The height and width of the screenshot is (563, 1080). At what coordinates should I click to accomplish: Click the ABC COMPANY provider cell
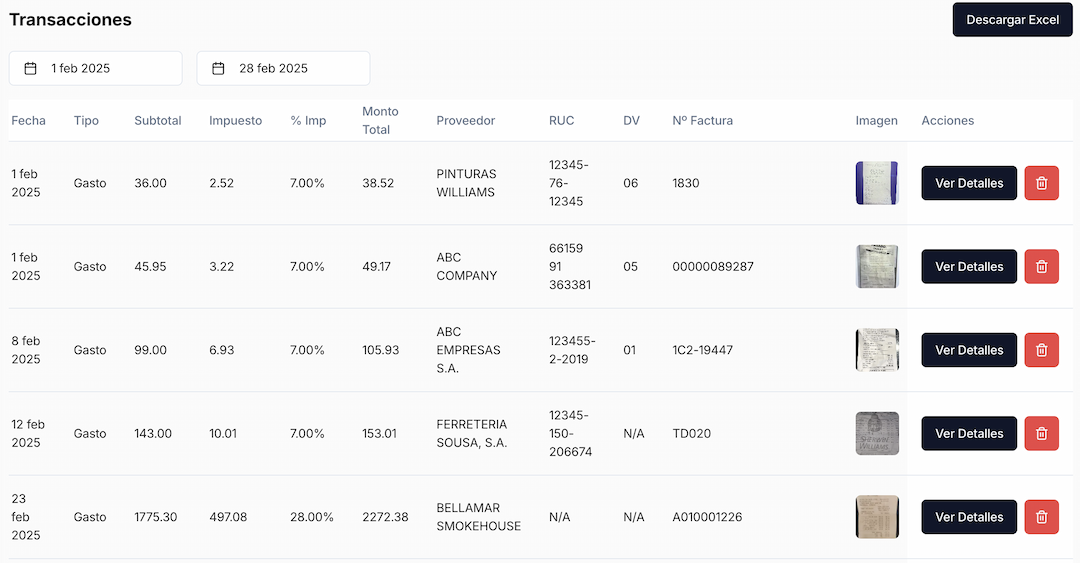click(466, 267)
